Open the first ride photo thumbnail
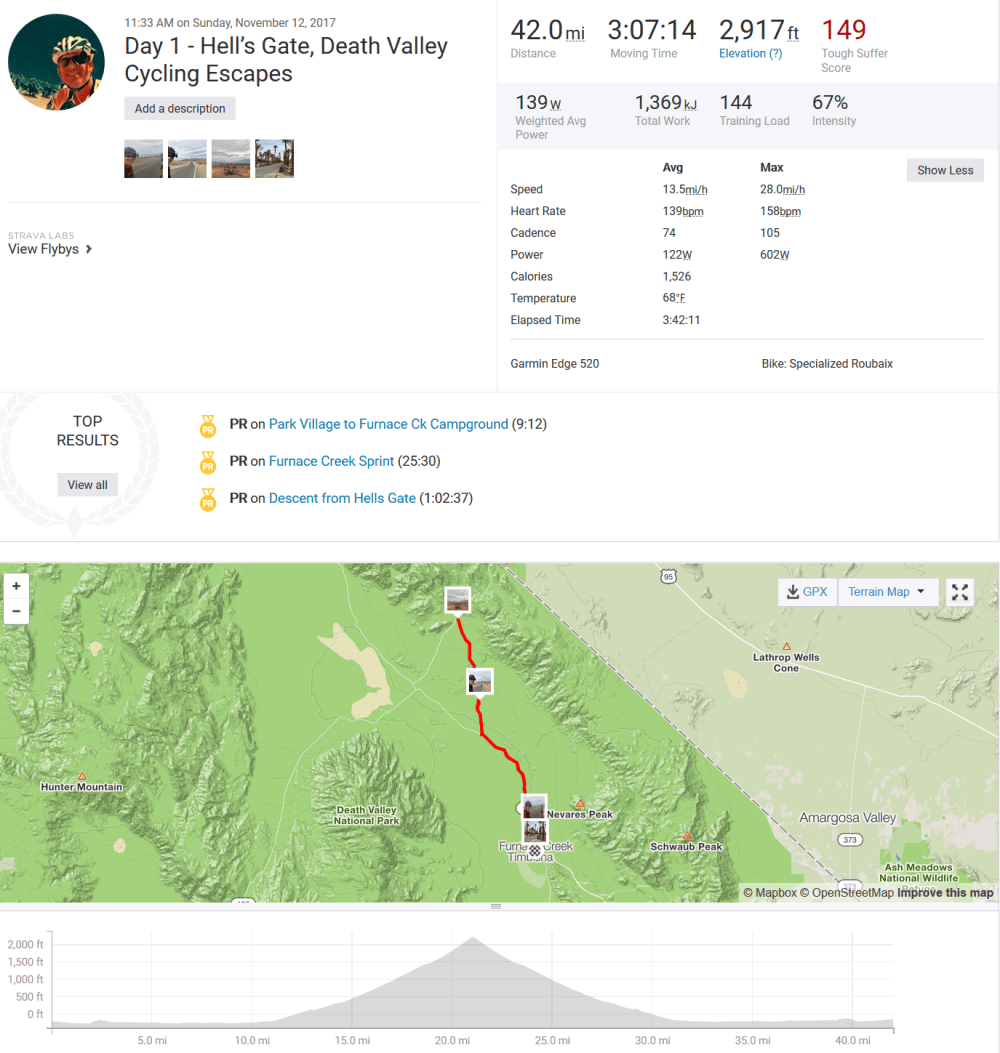 click(x=142, y=158)
